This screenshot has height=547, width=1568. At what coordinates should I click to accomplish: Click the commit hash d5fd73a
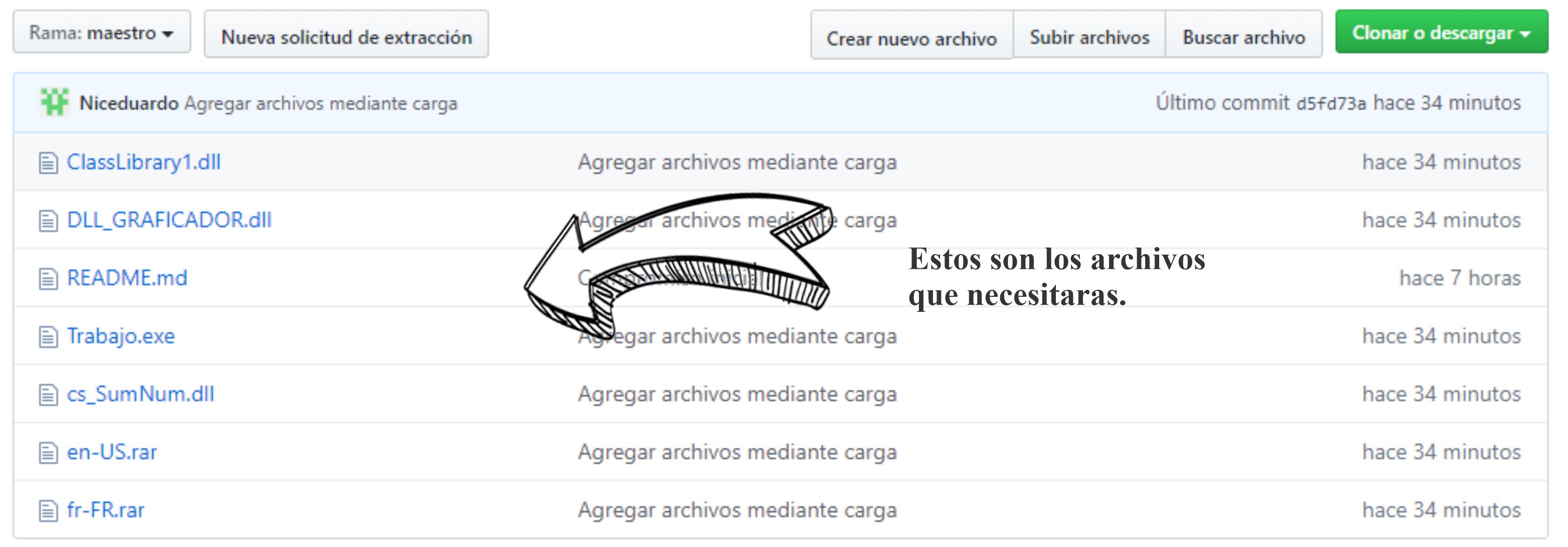1332,103
